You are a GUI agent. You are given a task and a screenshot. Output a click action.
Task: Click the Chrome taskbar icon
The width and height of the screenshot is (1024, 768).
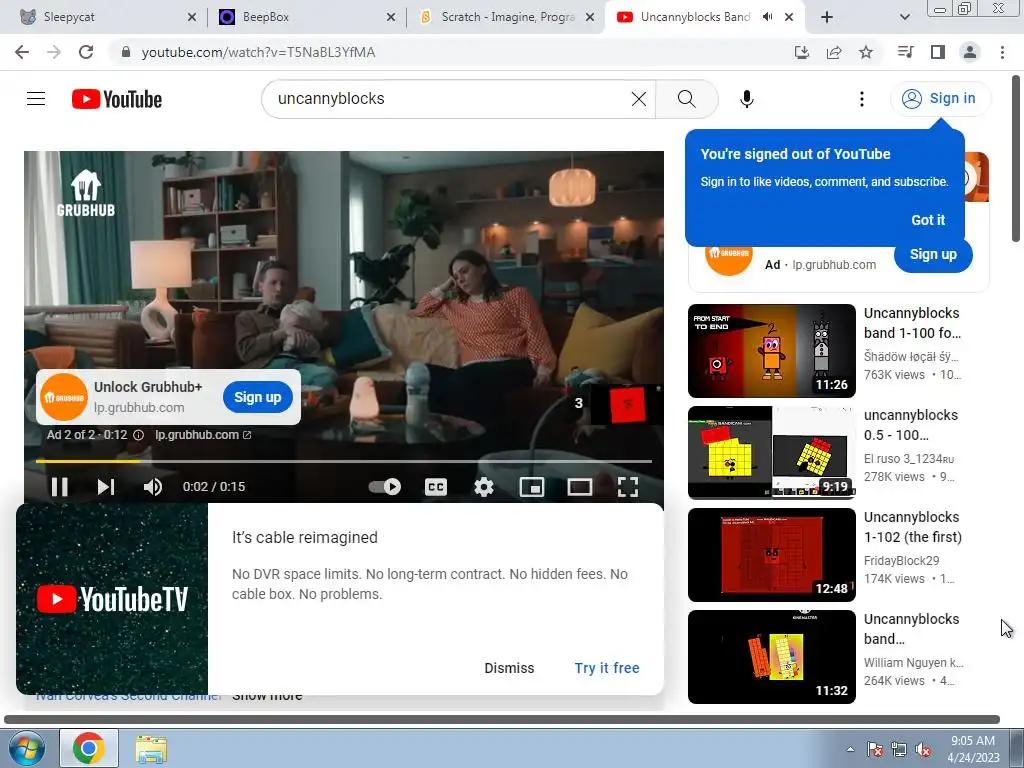tap(89, 748)
